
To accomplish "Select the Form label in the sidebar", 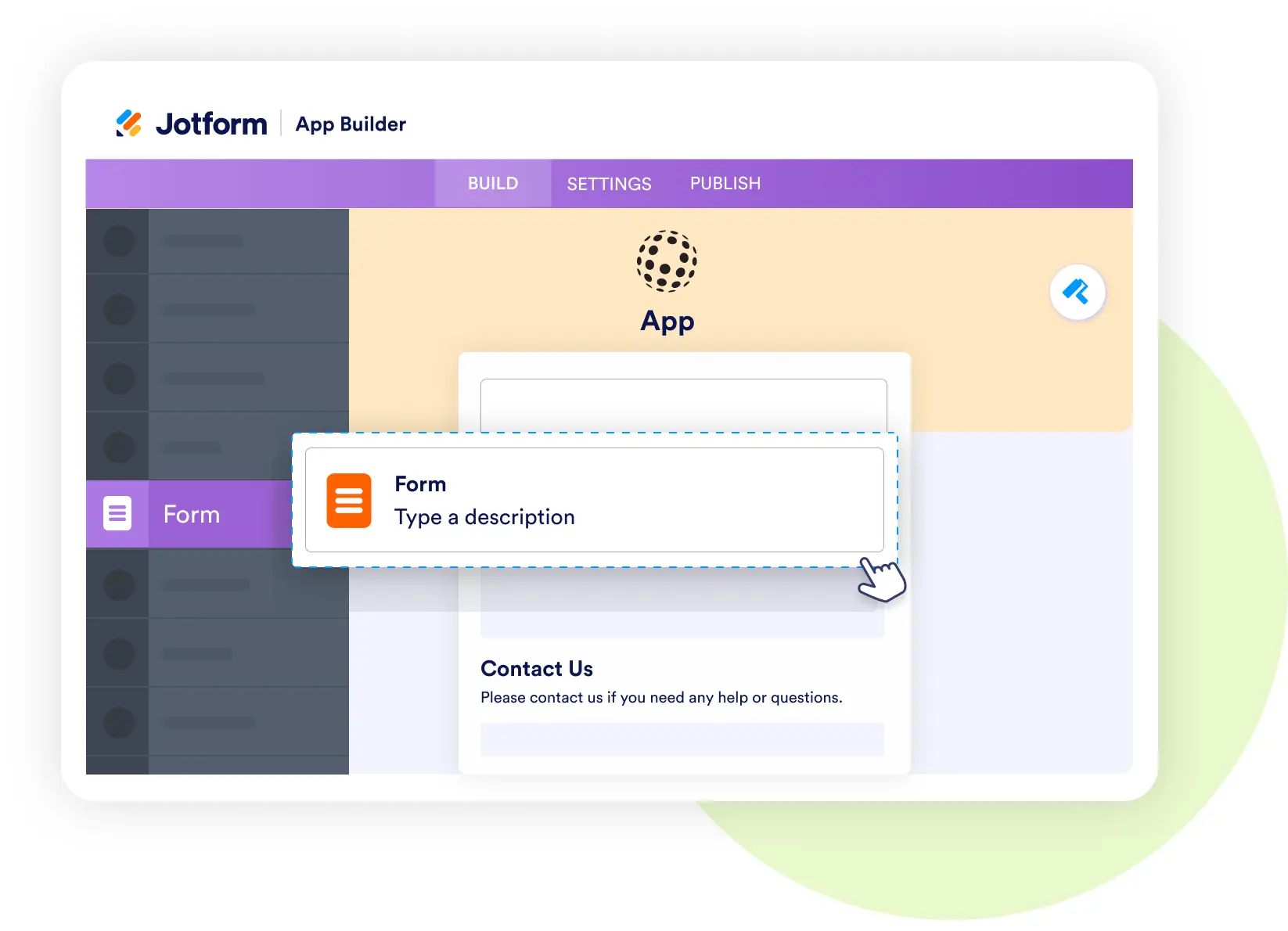I will click(x=192, y=515).
